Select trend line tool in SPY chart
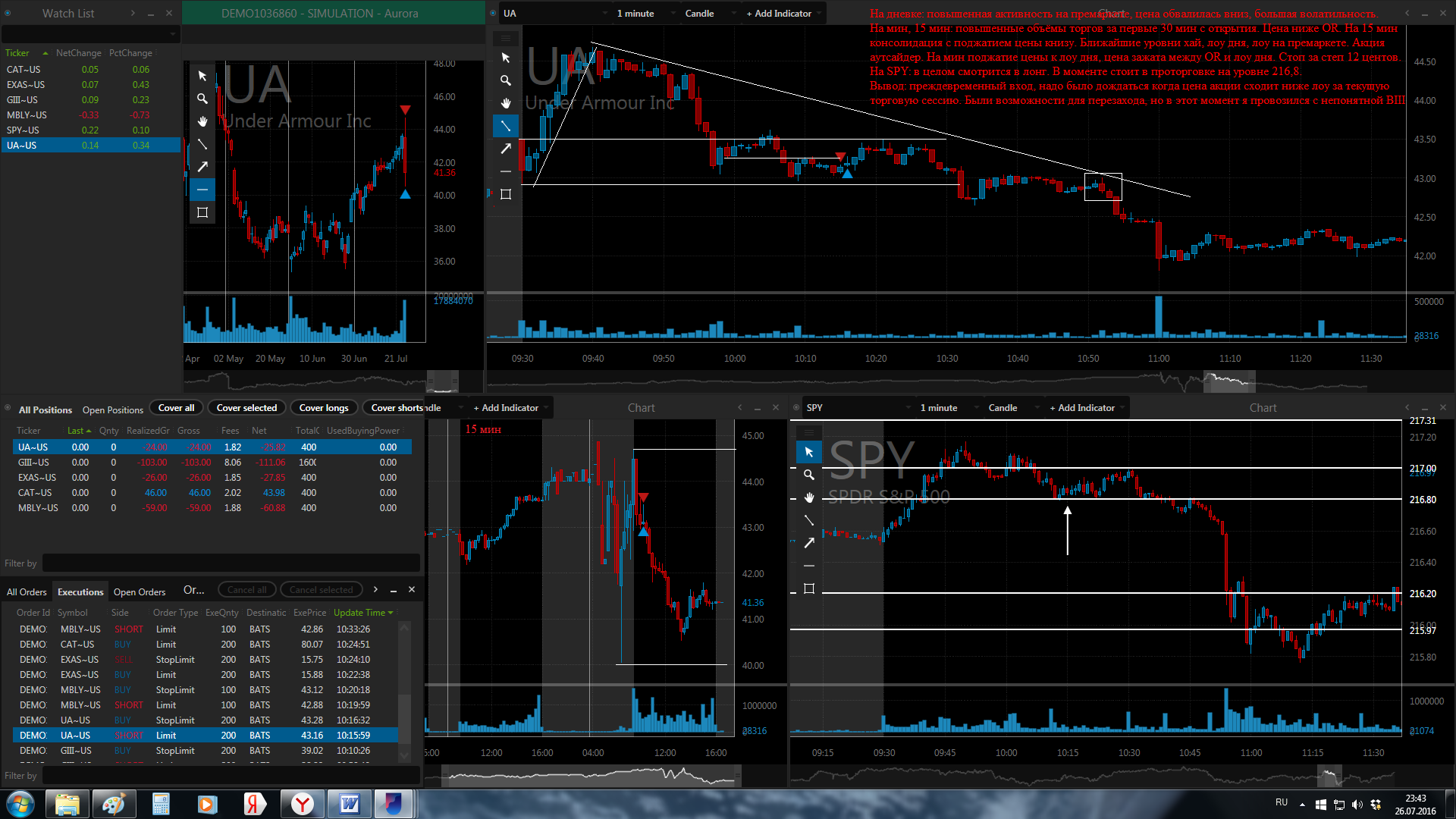 tap(809, 520)
